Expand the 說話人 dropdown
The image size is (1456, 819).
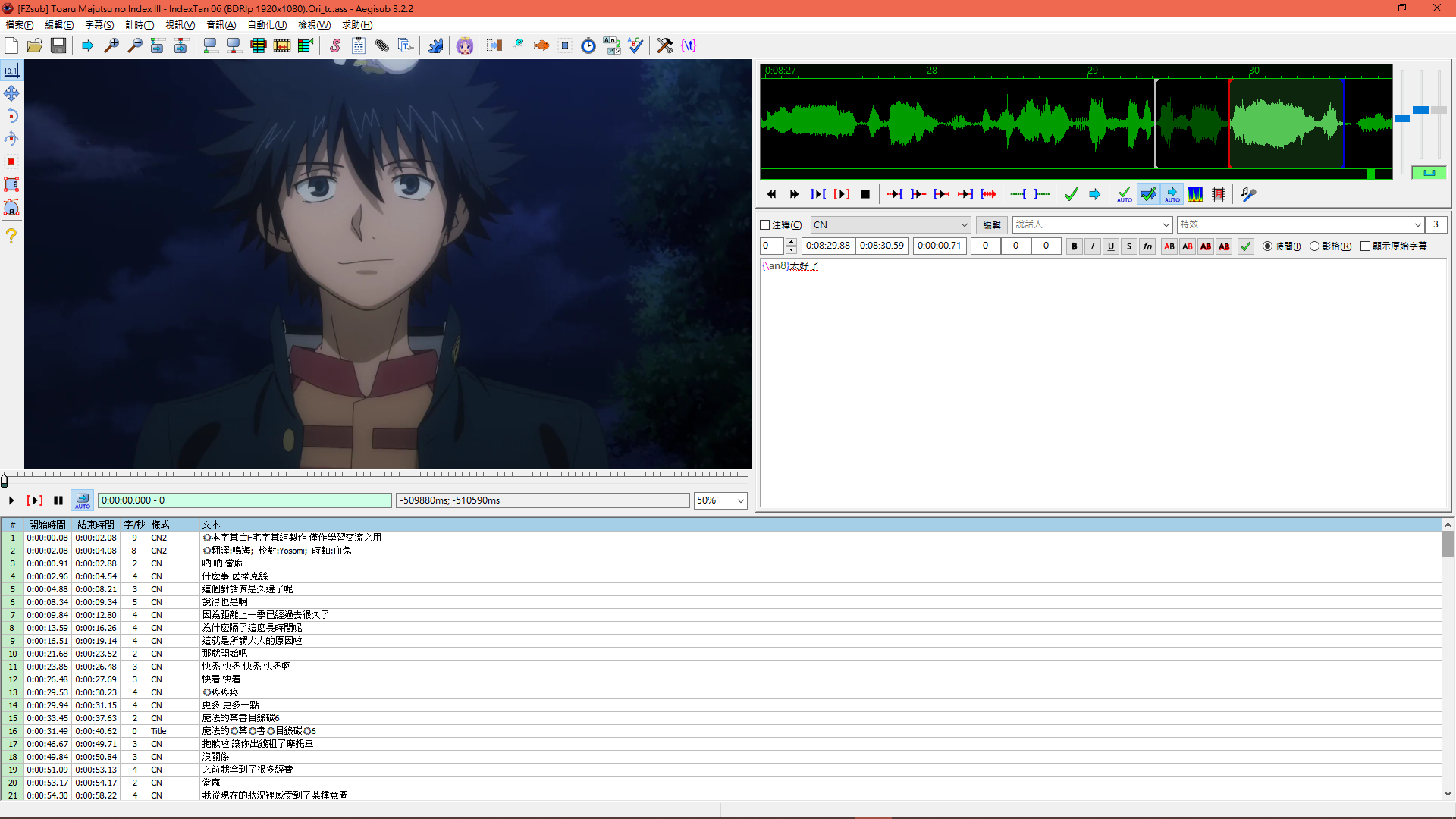coord(1163,224)
